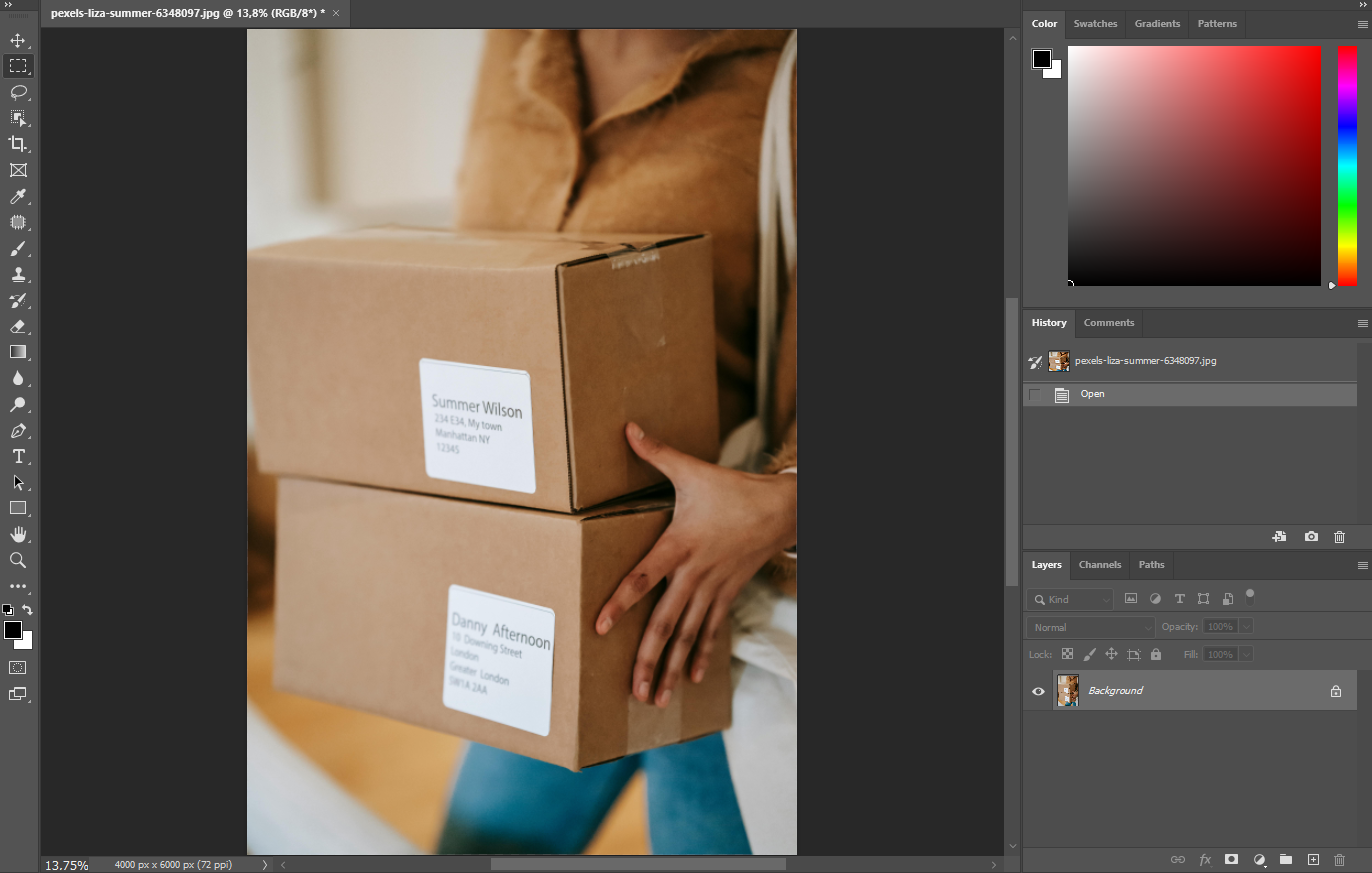Screen dimensions: 1372x873
Task: Switch to the Comments tab
Action: pyautogui.click(x=1109, y=323)
